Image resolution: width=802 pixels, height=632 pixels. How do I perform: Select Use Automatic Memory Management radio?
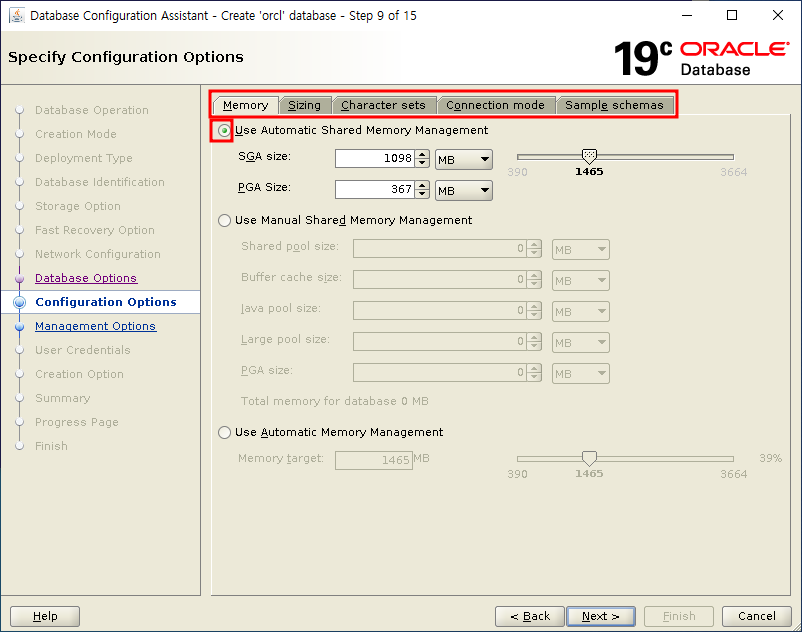pyautogui.click(x=224, y=433)
